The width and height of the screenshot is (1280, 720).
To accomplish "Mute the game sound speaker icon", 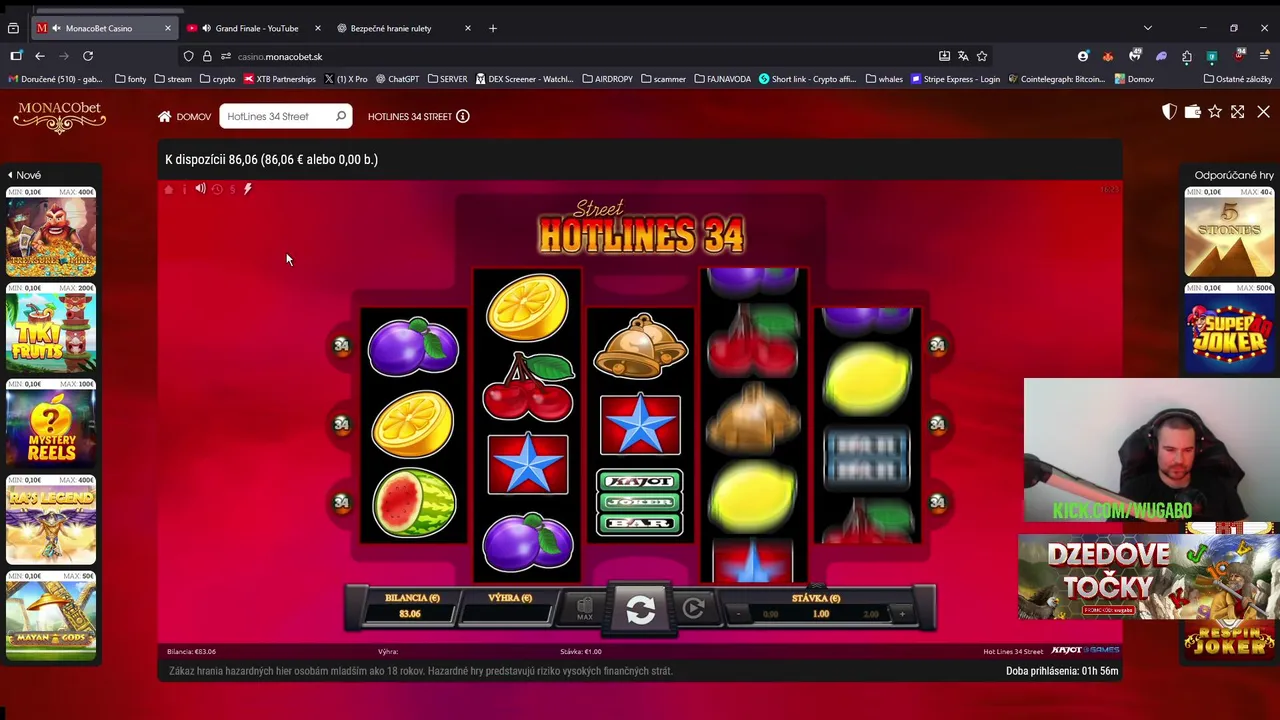I will pyautogui.click(x=200, y=189).
